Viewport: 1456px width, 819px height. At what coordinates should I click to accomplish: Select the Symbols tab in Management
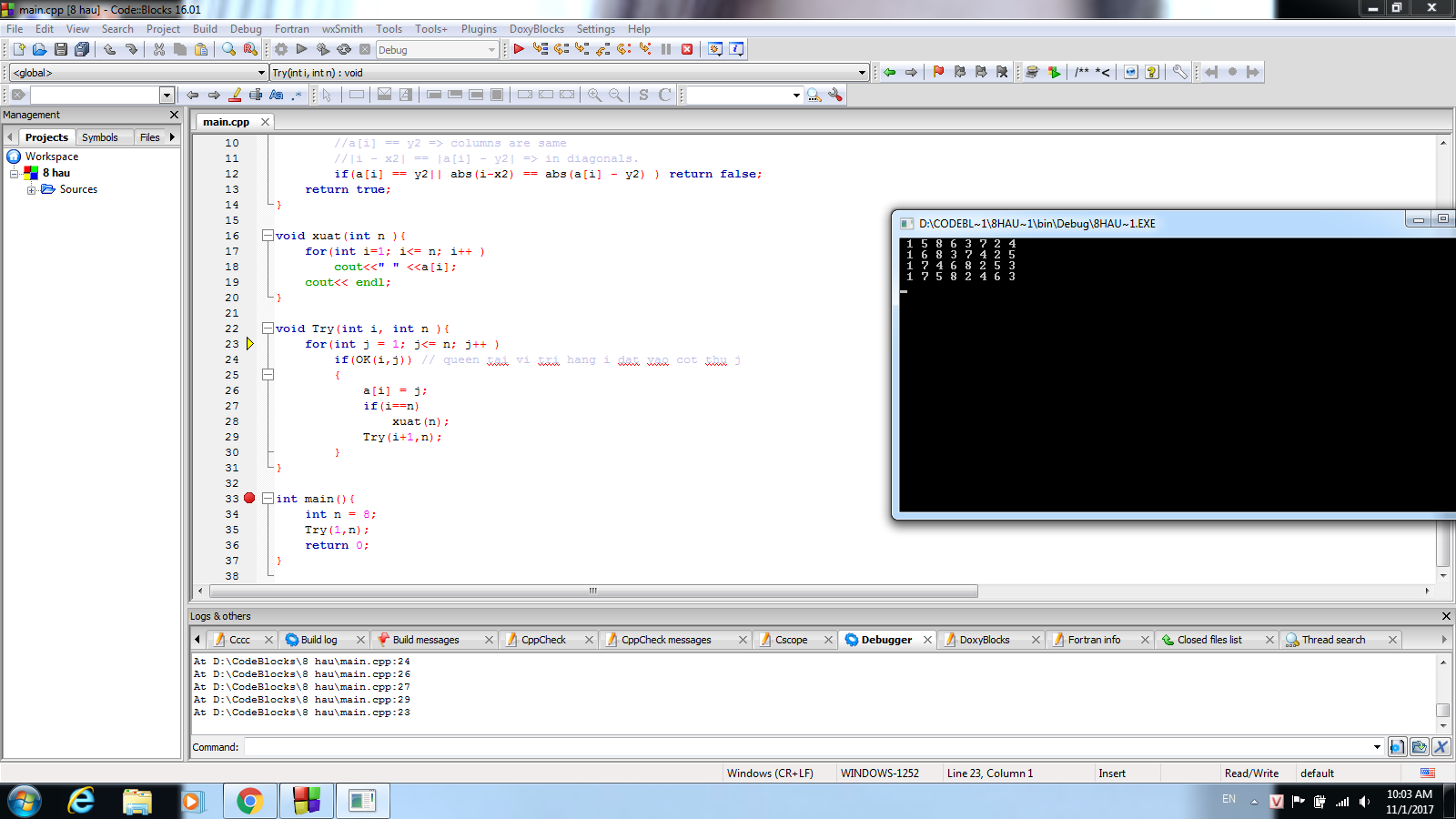coord(100,137)
